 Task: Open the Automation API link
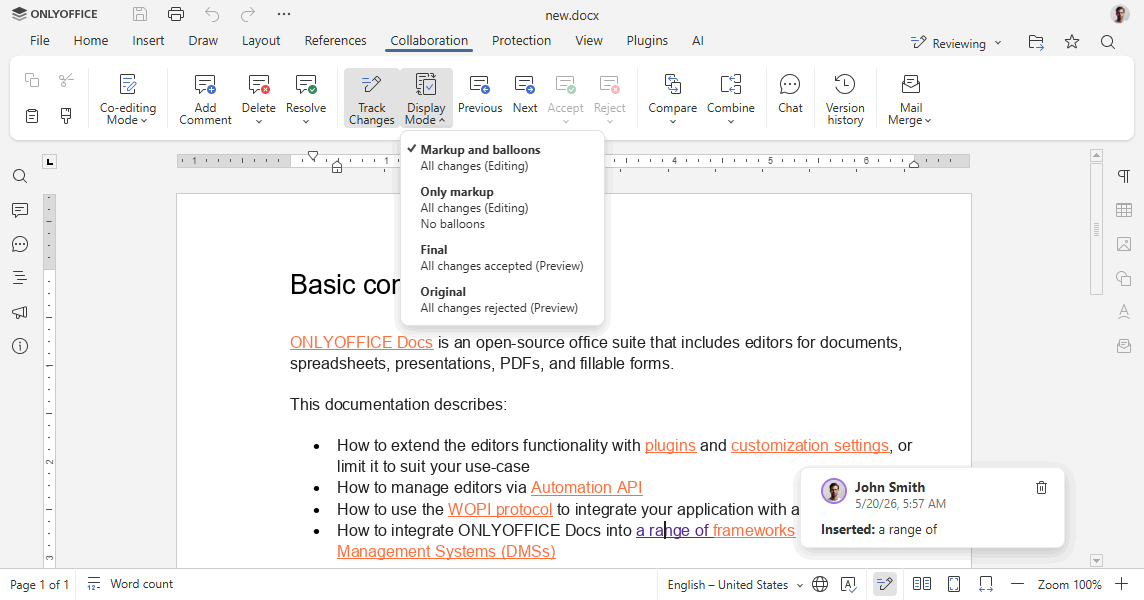coord(587,487)
